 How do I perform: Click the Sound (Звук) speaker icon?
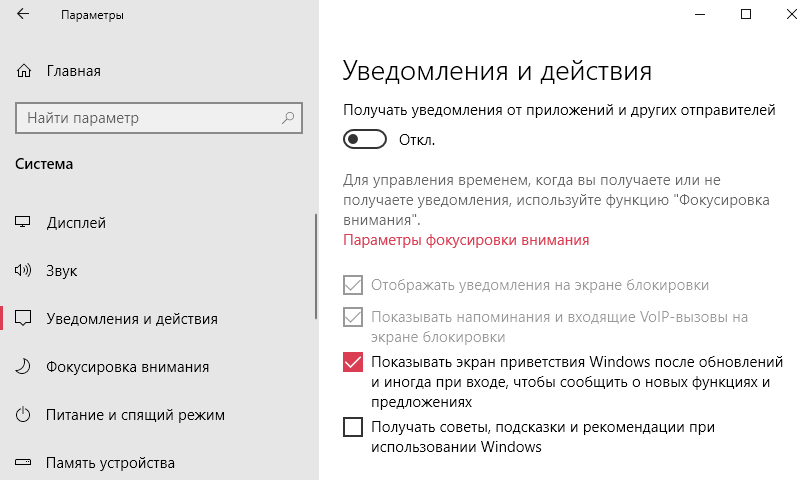[x=24, y=271]
